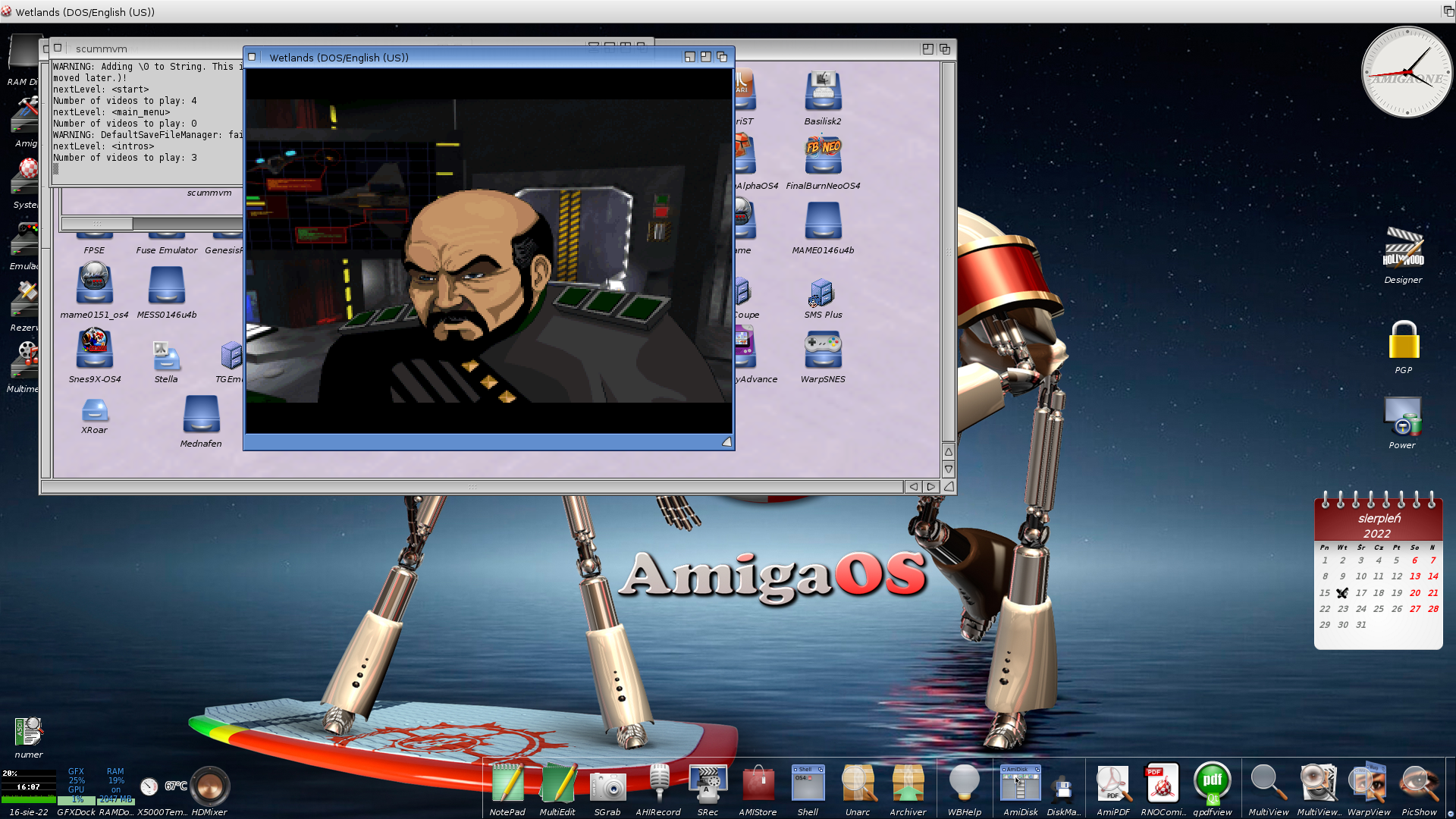This screenshot has width=1456, height=819.
Task: Open the Fuse Emulator icon
Action: pos(167,244)
